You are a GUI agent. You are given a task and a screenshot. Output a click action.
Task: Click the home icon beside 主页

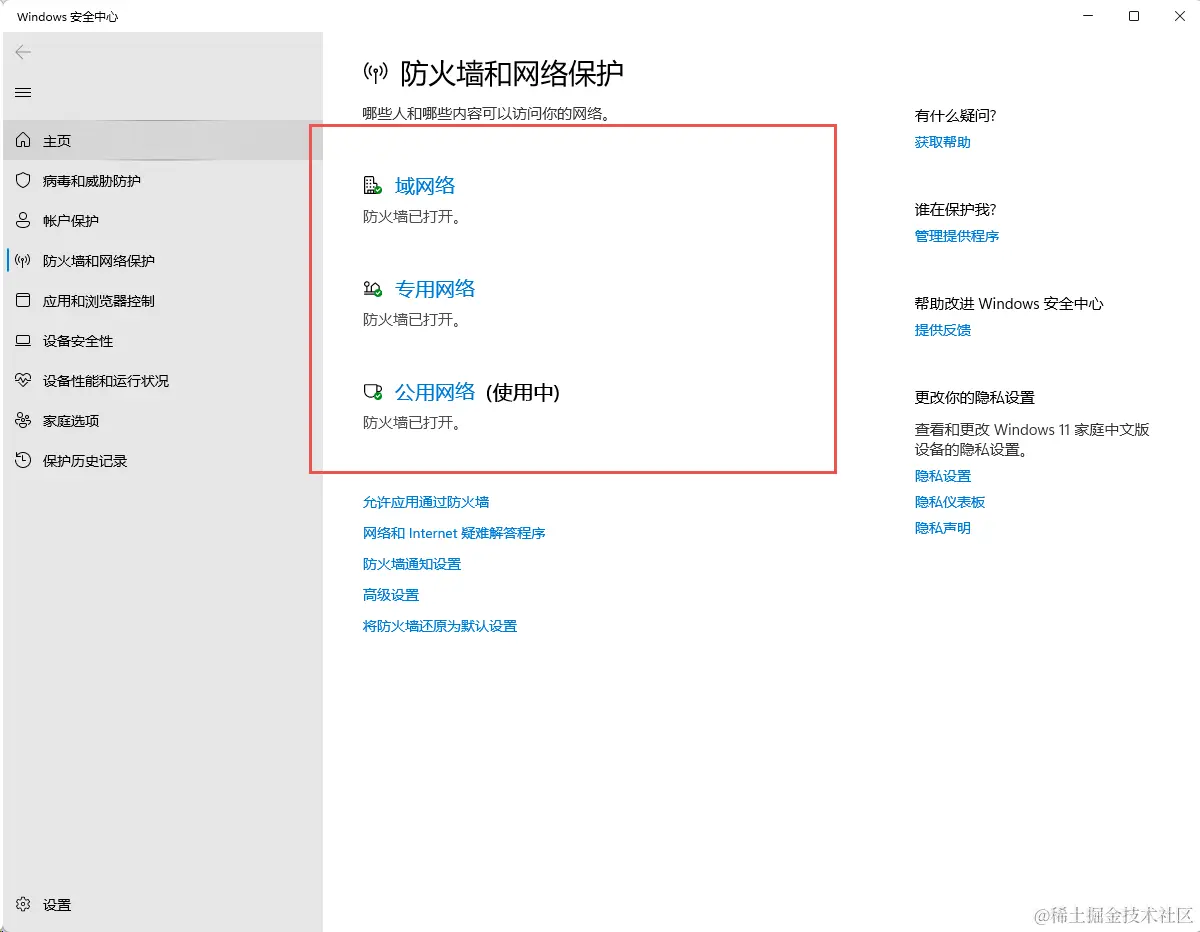point(23,141)
